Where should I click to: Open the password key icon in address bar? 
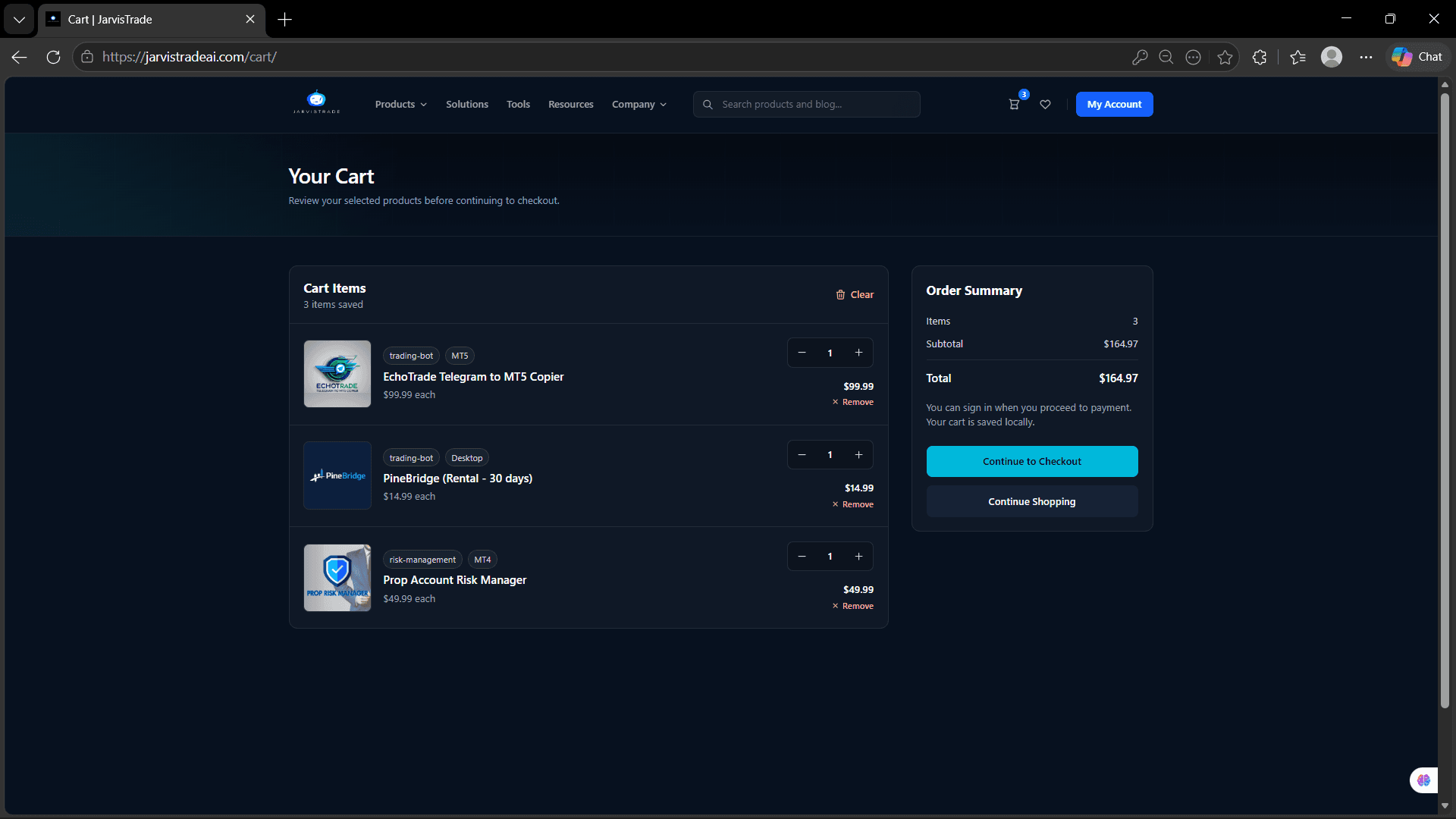1139,57
